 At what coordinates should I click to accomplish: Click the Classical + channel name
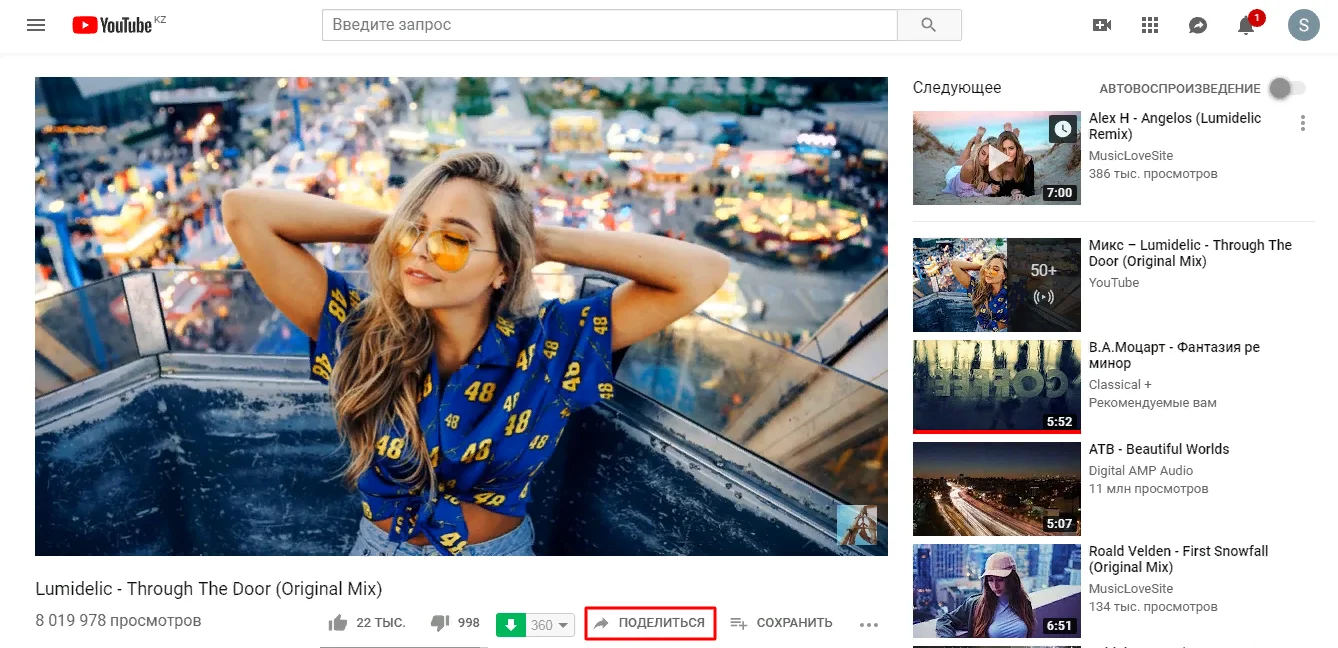point(1120,384)
